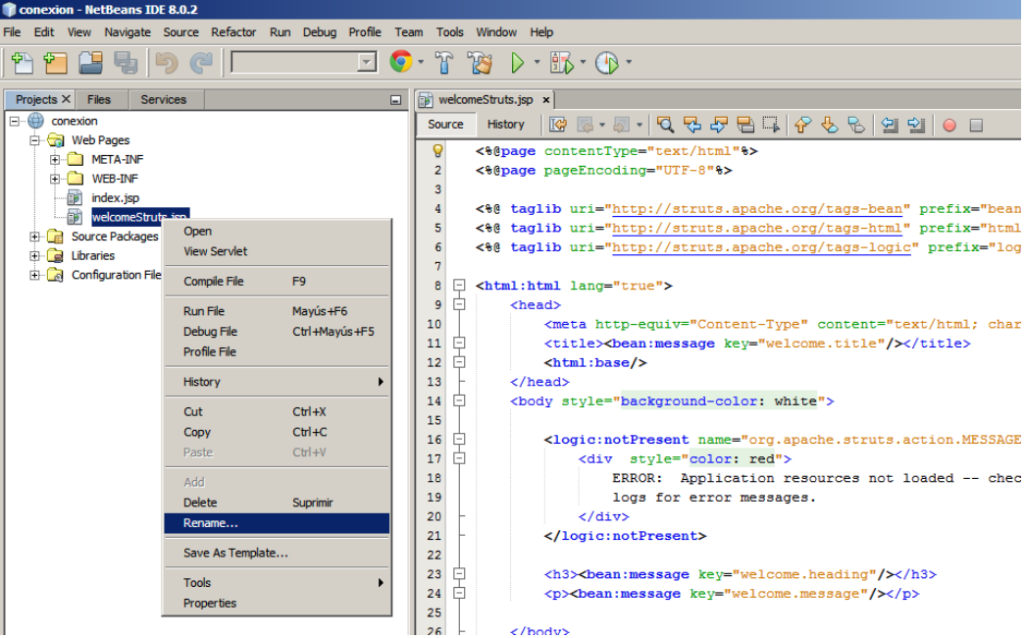Switch to the Files tab
This screenshot has height=638, width=1024.
point(99,99)
